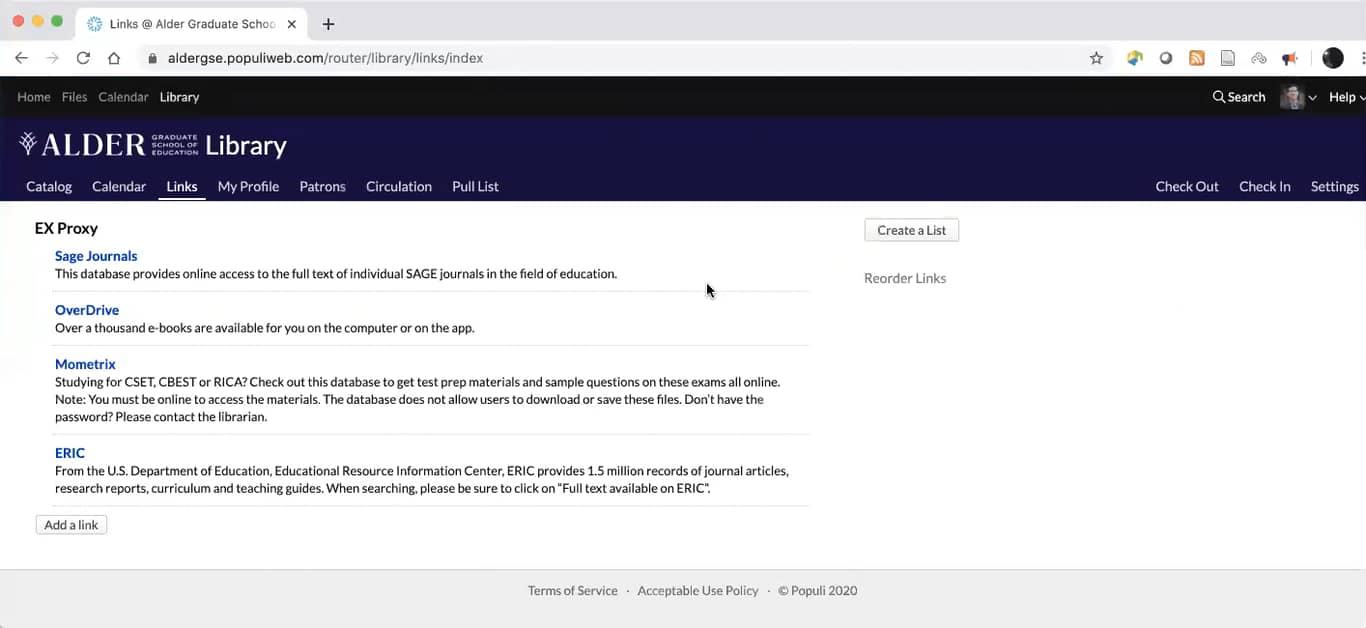Click the Create a List button
Screen dimensions: 1366x628
click(x=911, y=230)
